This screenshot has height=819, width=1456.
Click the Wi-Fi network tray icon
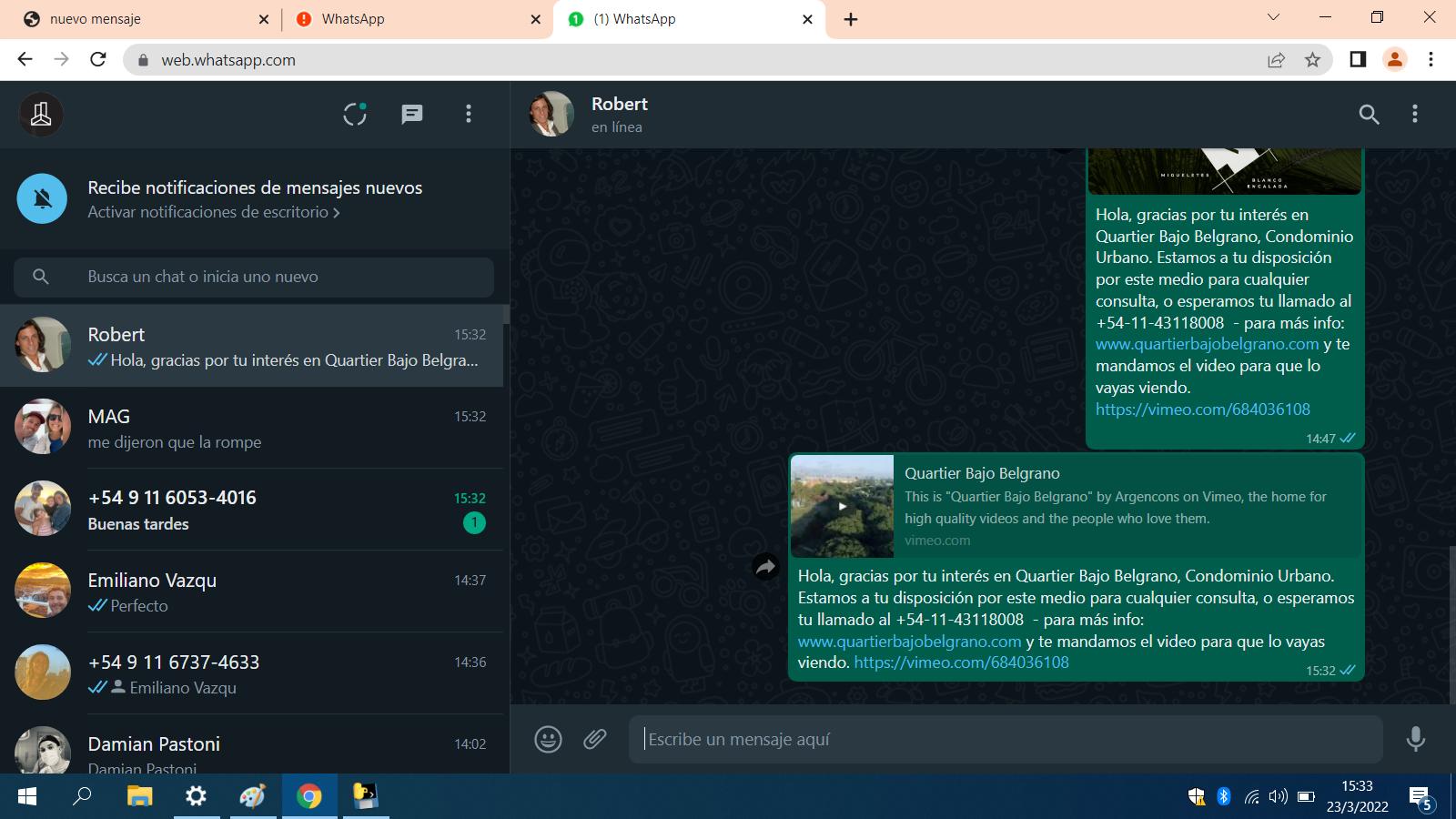pyautogui.click(x=1251, y=797)
